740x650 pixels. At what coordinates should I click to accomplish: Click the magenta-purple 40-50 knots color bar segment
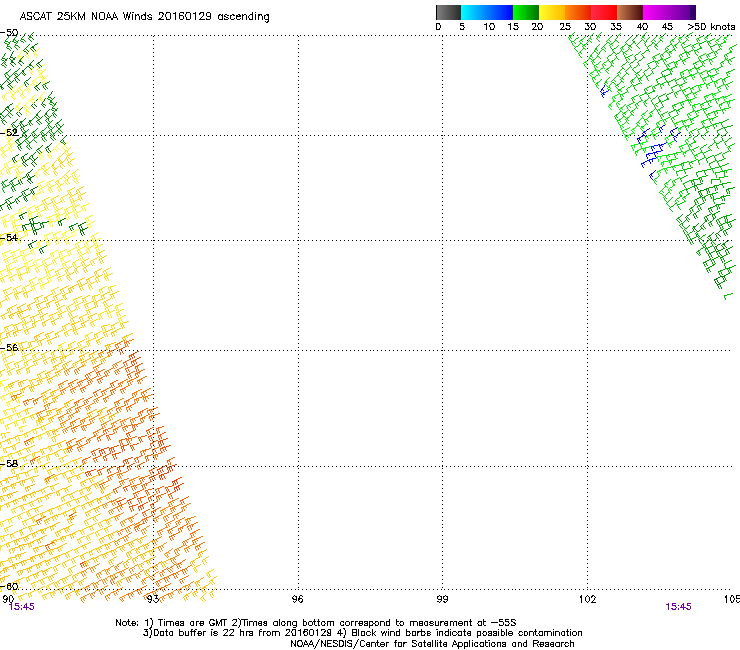[669, 12]
